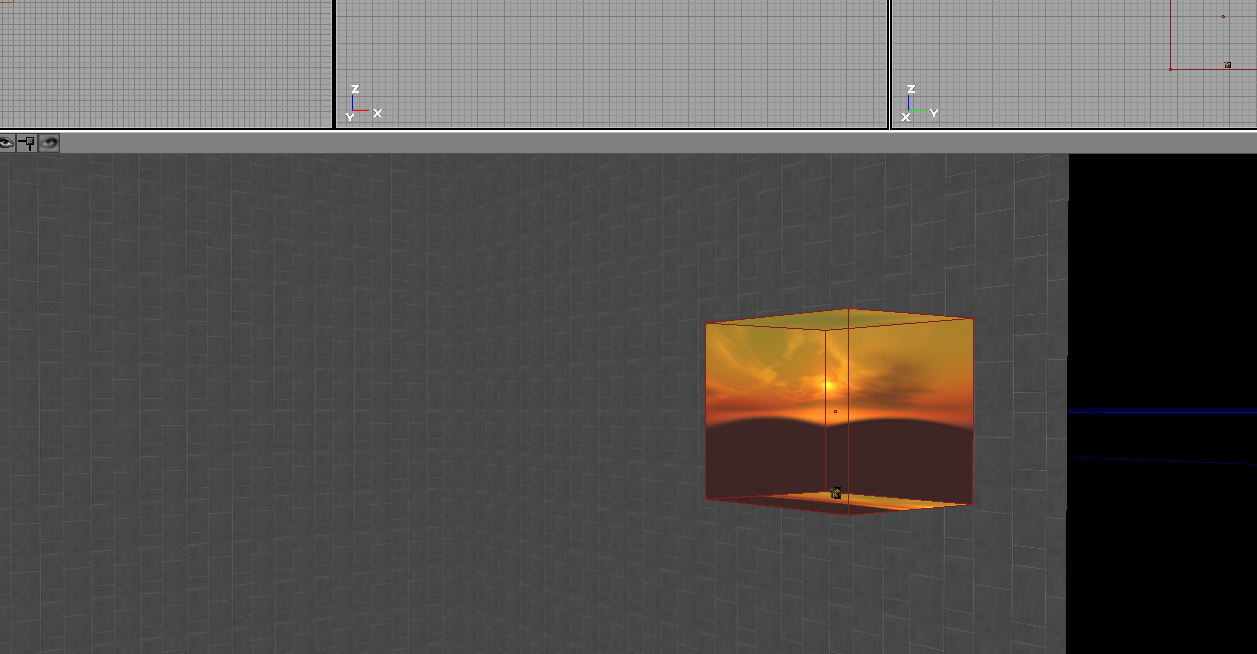Select the actor icon in the side viewport
1257x654 pixels.
(x=1227, y=65)
